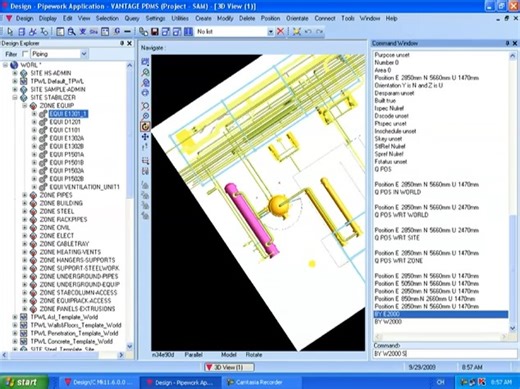
Task: Expand the EQUI C1101 node
Action: tap(34, 130)
